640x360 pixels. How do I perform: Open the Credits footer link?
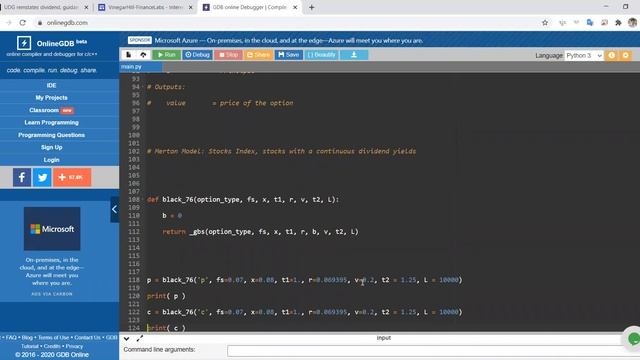click(x=52, y=346)
